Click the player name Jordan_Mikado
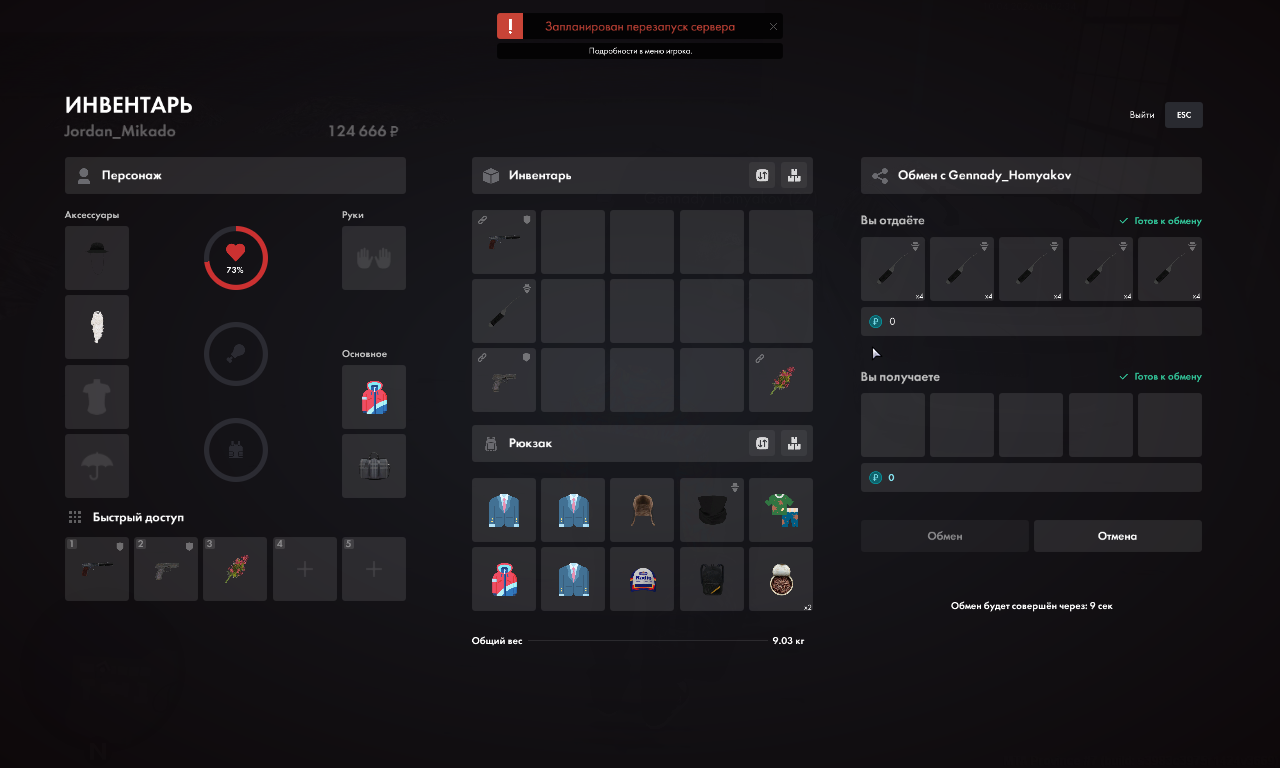This screenshot has width=1280, height=768. [x=120, y=131]
